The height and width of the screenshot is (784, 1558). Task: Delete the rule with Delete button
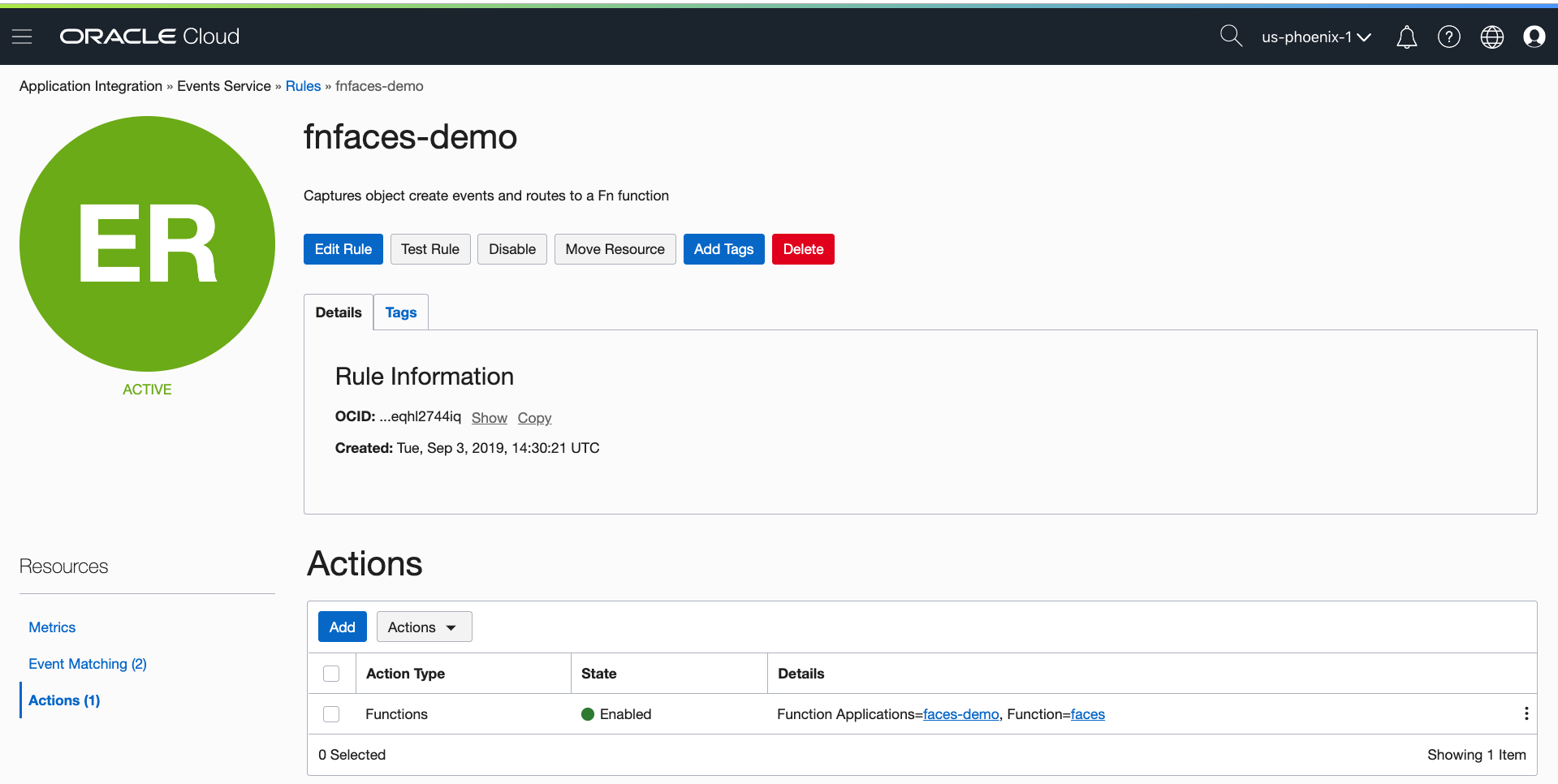click(804, 249)
